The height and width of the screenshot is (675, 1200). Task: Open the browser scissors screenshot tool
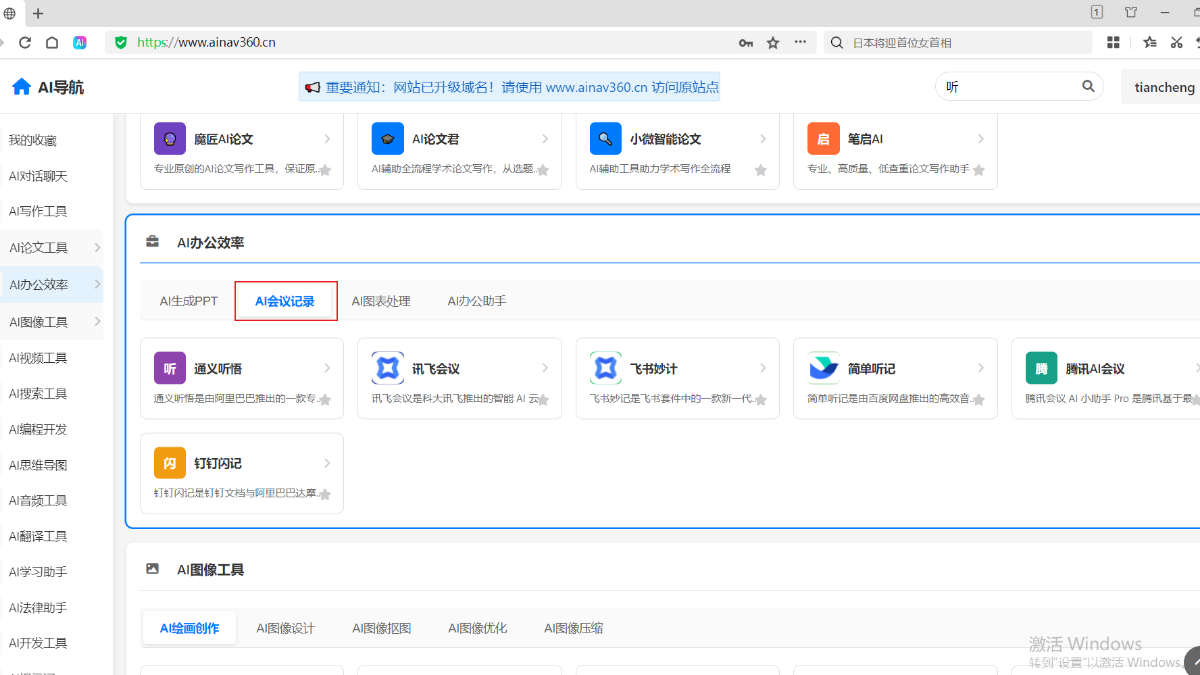pos(1177,42)
